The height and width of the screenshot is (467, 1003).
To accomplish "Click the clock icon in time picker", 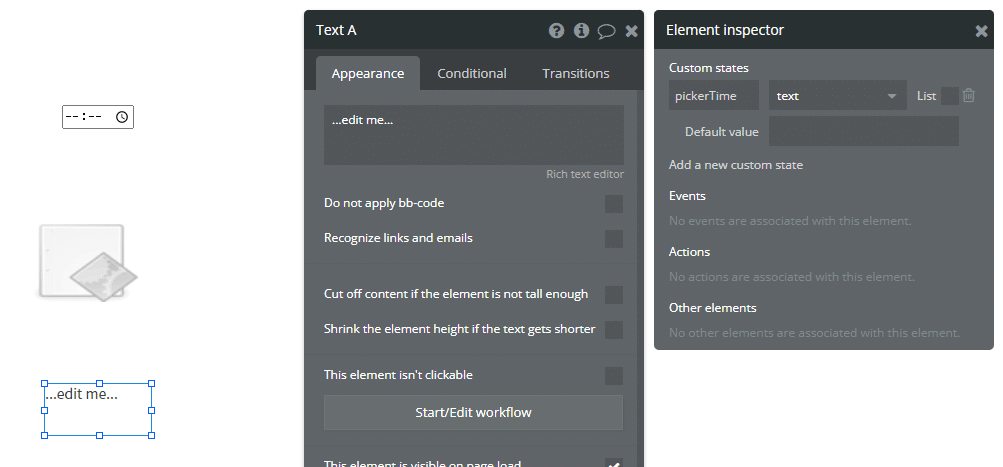I will [122, 117].
